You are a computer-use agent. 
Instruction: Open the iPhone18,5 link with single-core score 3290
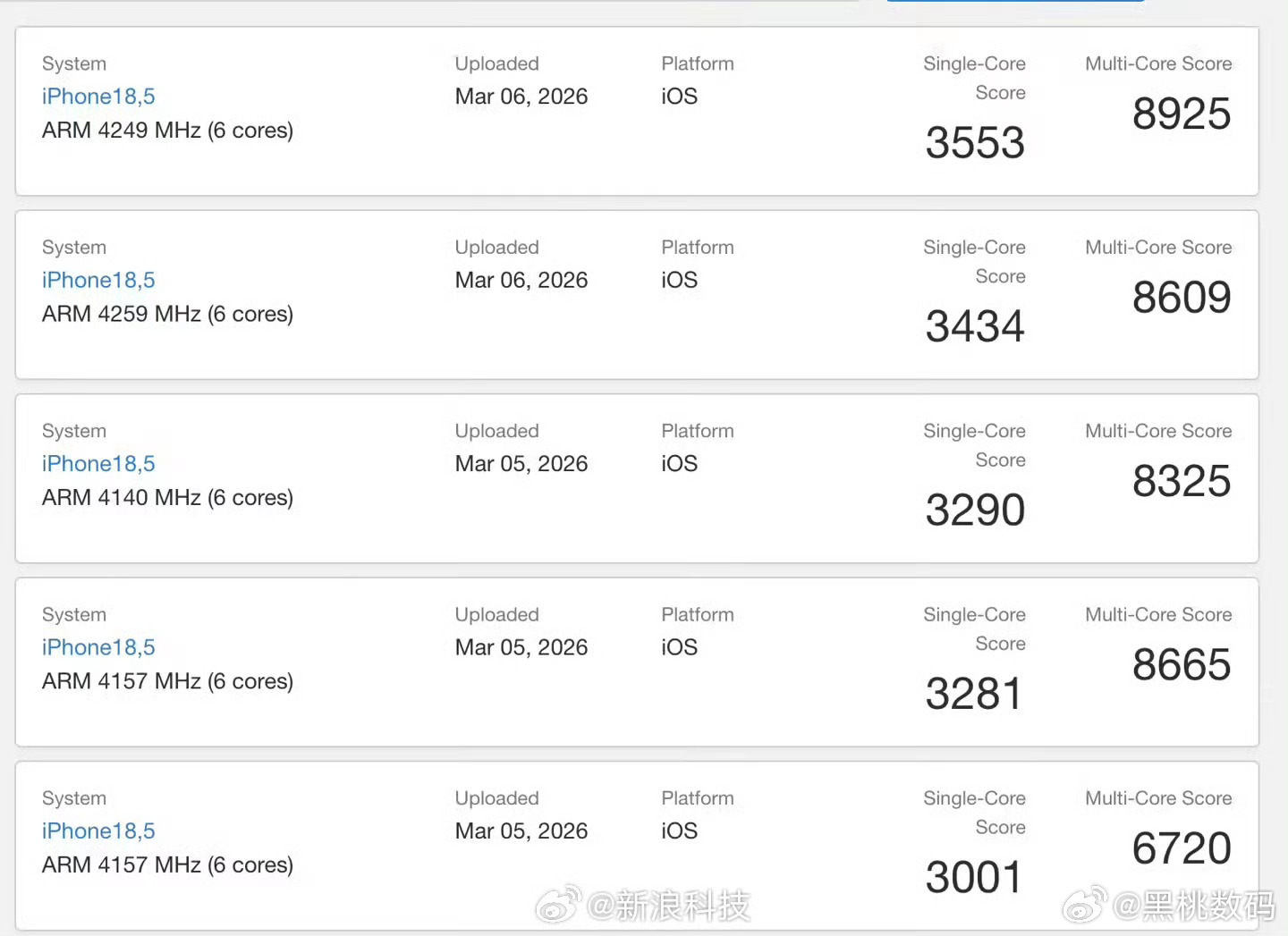[98, 464]
